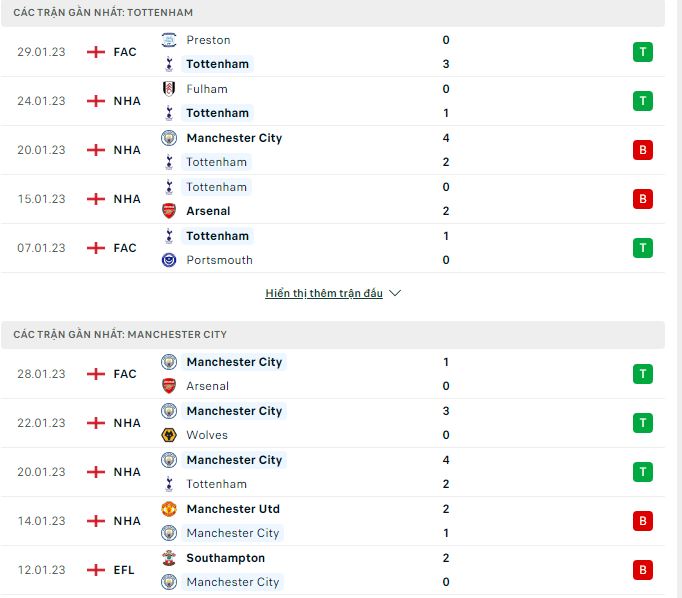Click the Preston club crest icon
The image size is (682, 598).
tap(169, 40)
